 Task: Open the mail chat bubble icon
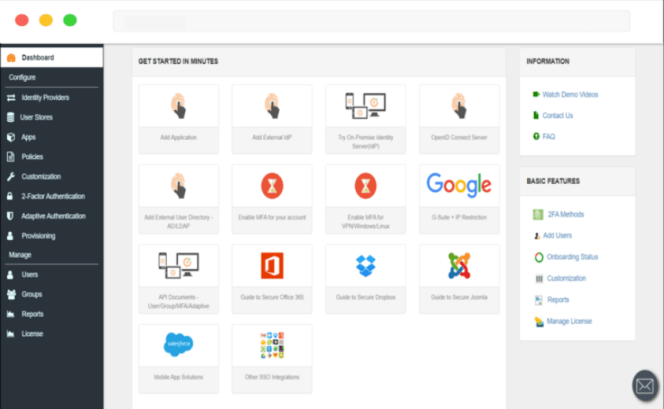[645, 386]
